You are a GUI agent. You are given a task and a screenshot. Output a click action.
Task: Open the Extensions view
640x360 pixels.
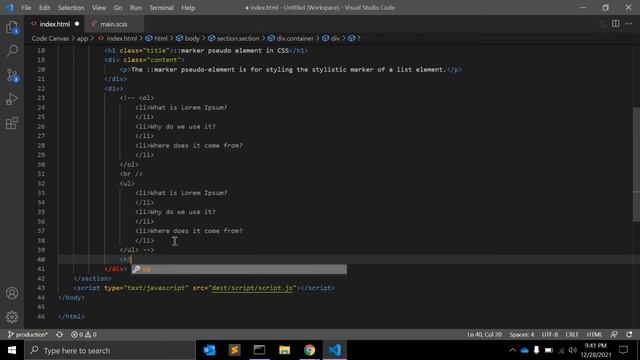tap(12, 123)
